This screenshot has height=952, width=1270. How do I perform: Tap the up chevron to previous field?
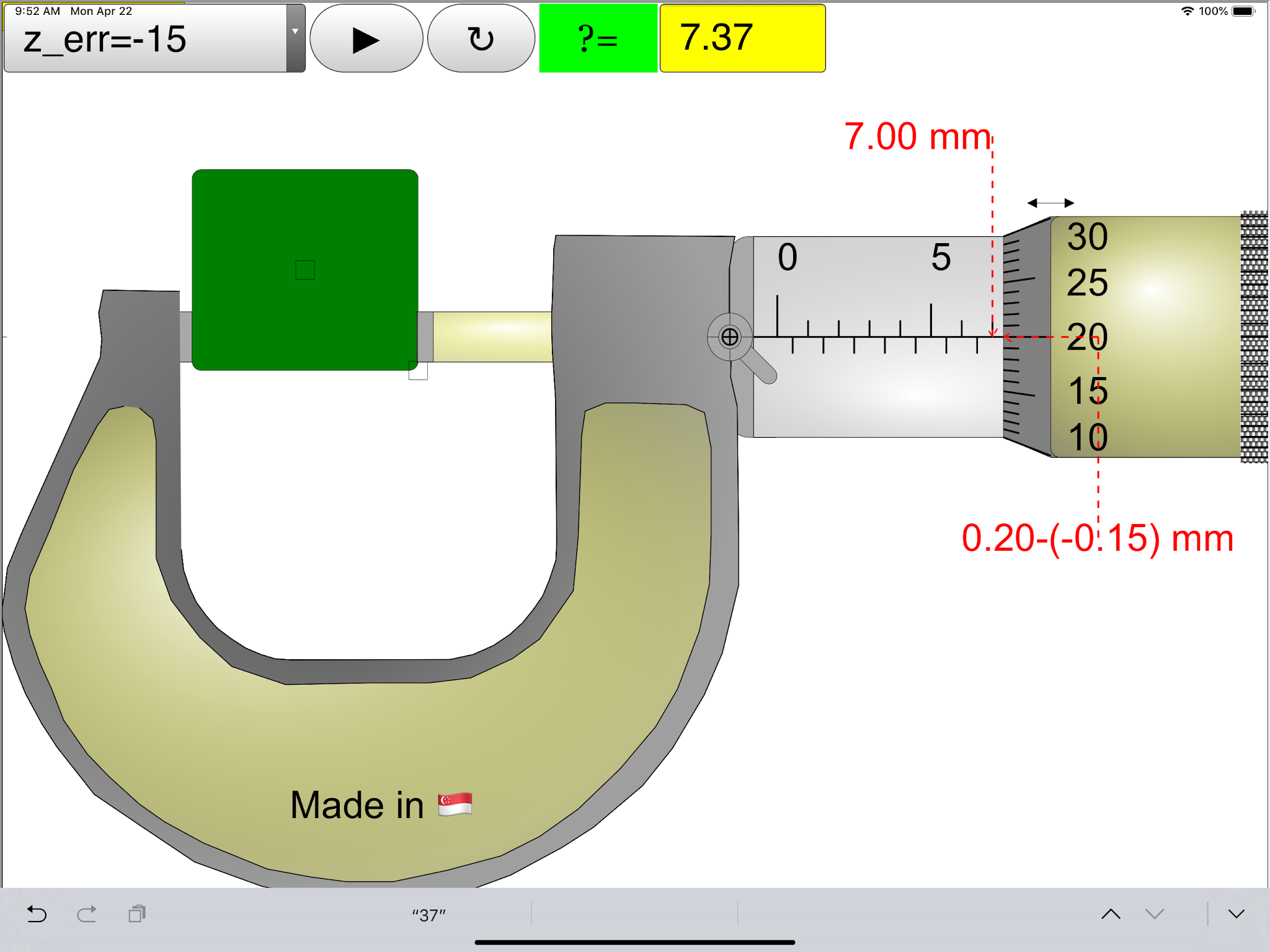(1111, 914)
